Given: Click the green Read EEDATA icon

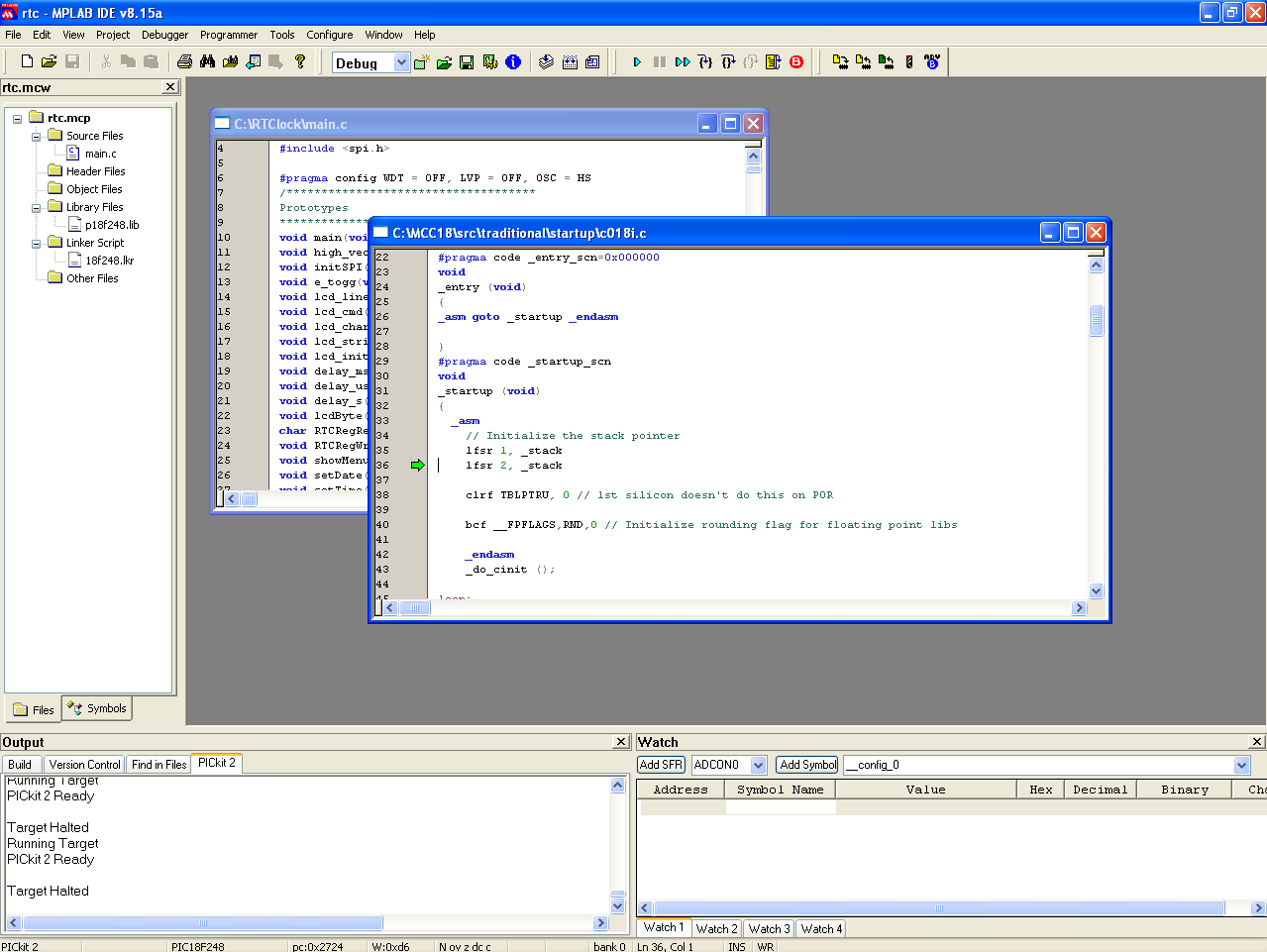Looking at the screenshot, I should click(x=886, y=61).
